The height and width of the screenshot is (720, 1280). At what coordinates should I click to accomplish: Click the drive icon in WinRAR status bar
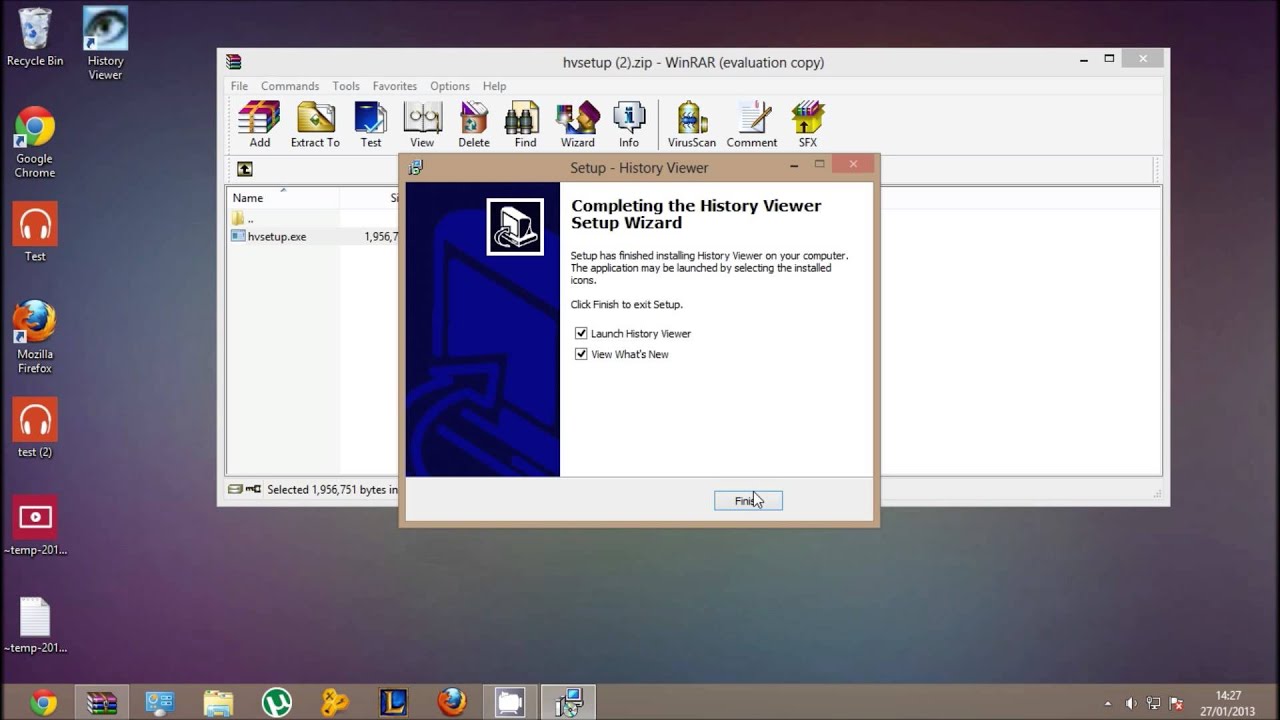click(237, 489)
